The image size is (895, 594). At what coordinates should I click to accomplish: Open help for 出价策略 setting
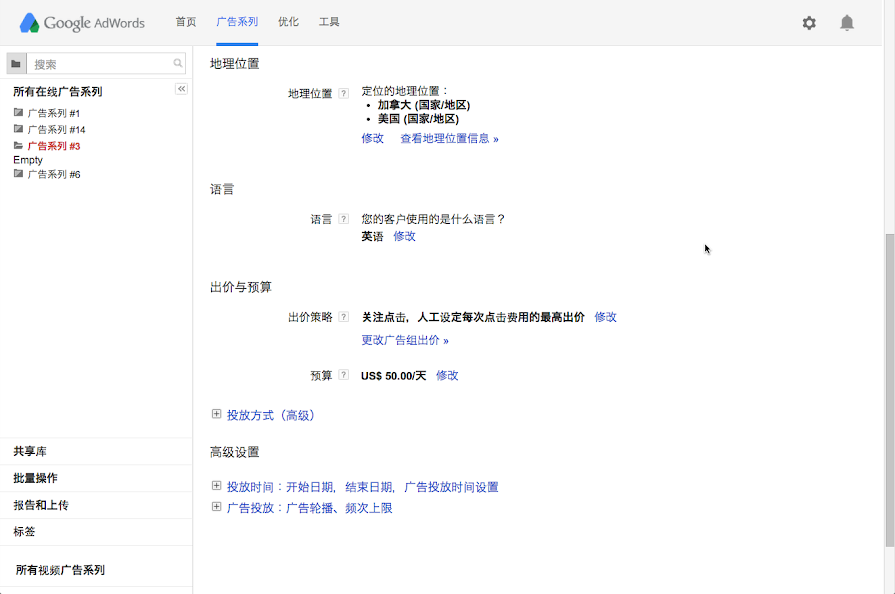tap(344, 316)
